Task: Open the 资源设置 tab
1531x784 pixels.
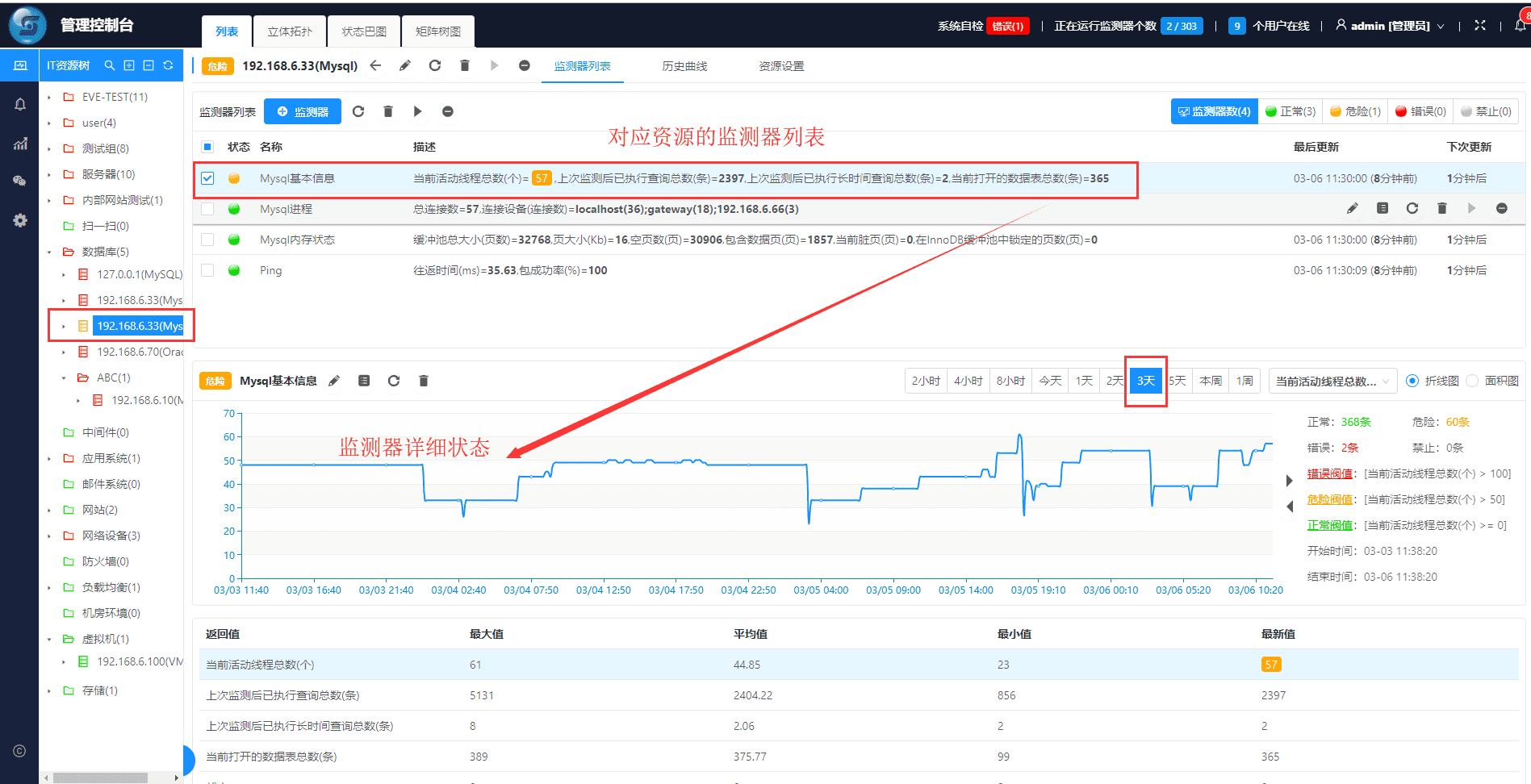Action: pos(781,66)
